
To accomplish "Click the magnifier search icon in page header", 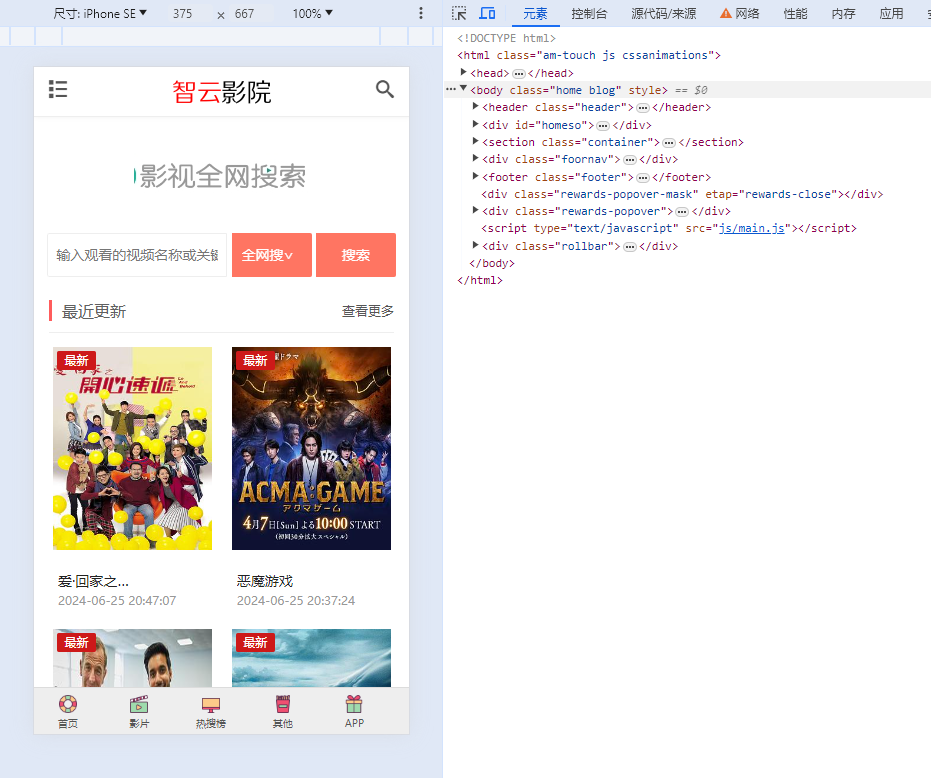I will tap(385, 89).
